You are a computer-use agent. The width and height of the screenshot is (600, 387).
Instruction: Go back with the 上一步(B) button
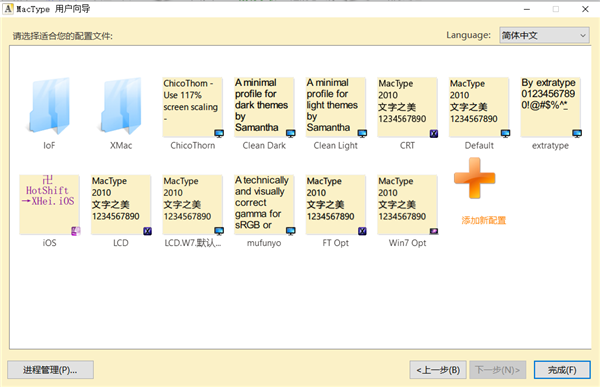[x=438, y=370]
